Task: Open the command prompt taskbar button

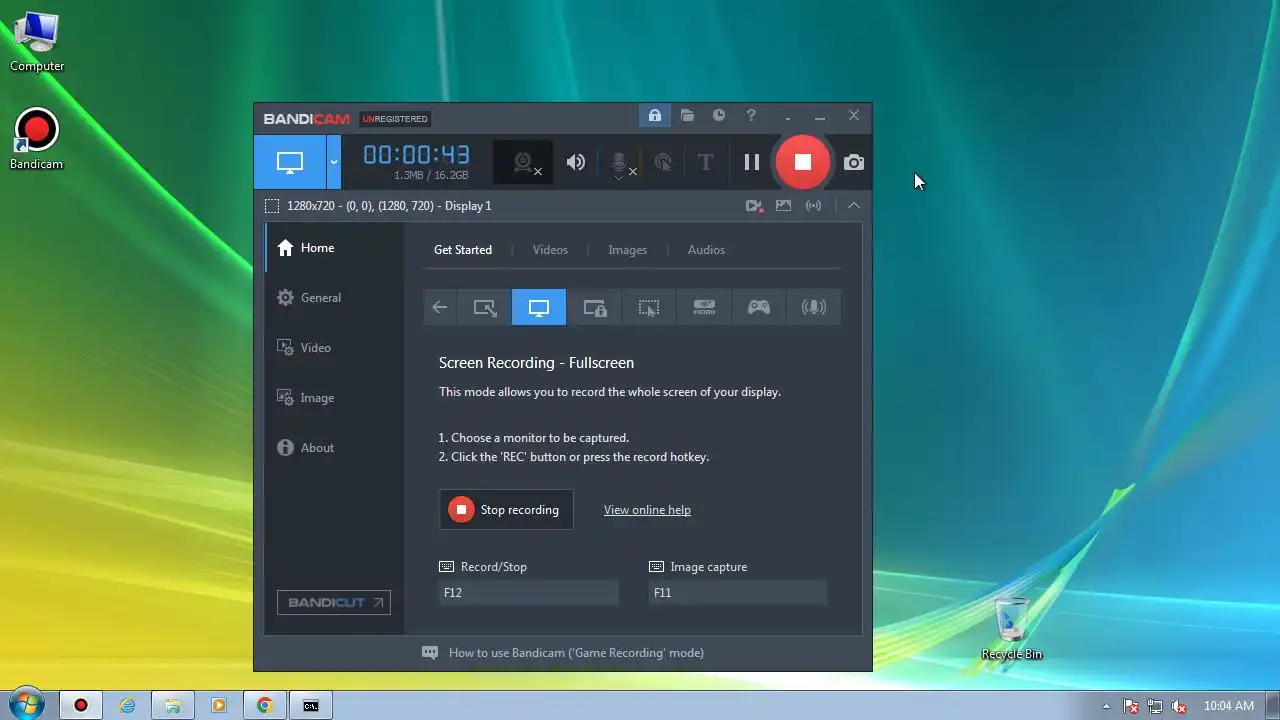Action: click(311, 705)
